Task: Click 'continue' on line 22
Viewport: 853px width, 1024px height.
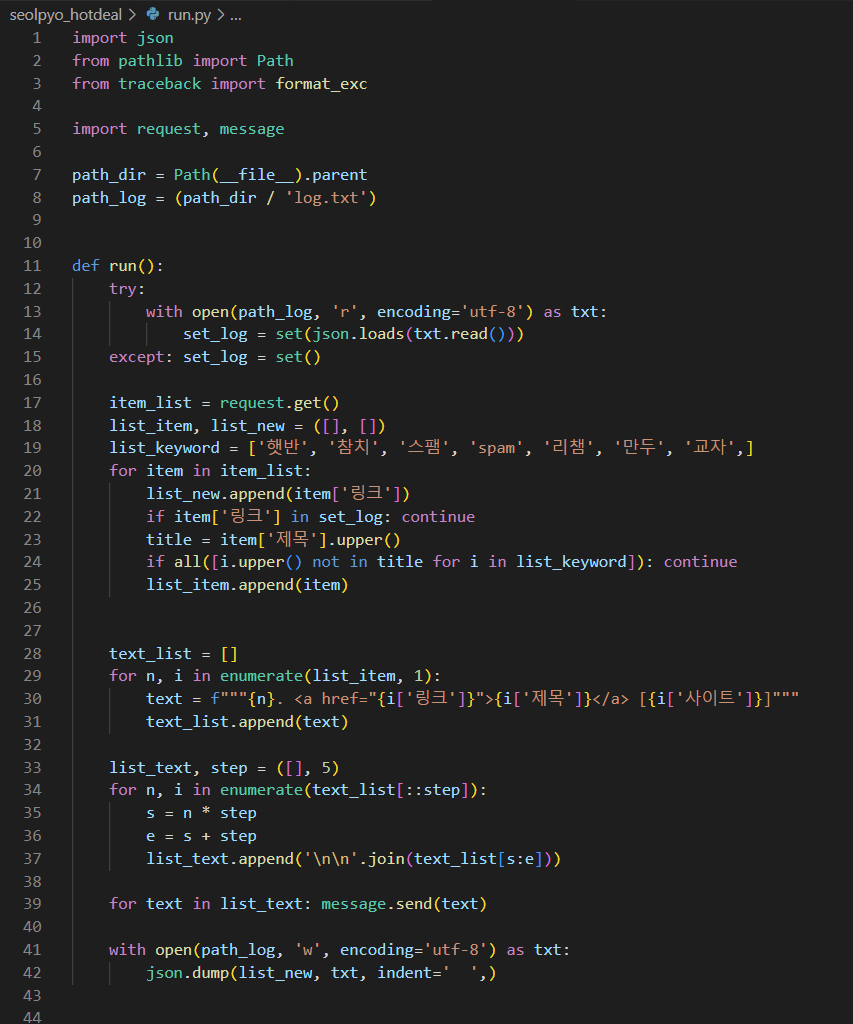Action: (x=438, y=517)
